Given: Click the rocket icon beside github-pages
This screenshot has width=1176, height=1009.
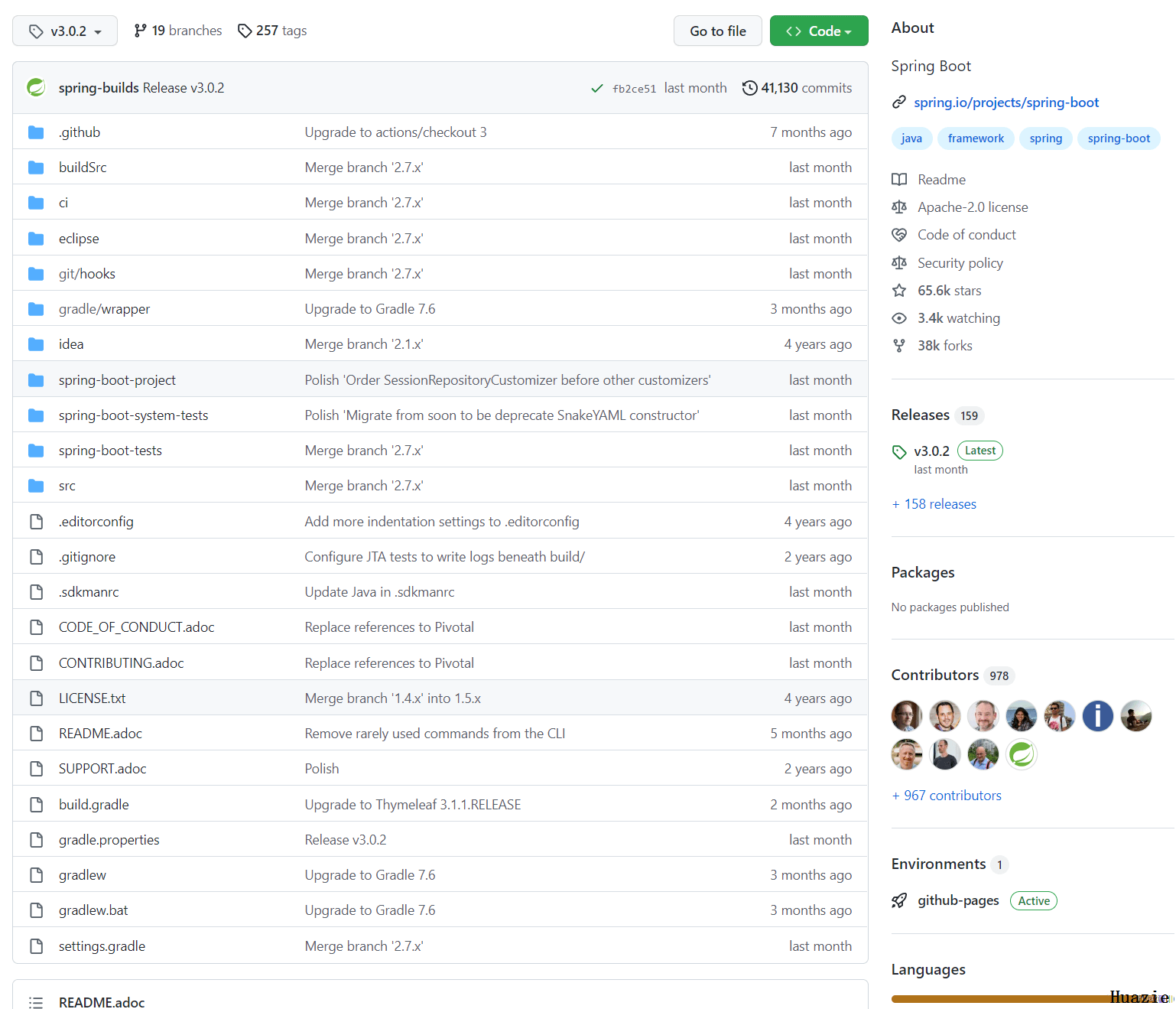Looking at the screenshot, I should pyautogui.click(x=899, y=900).
